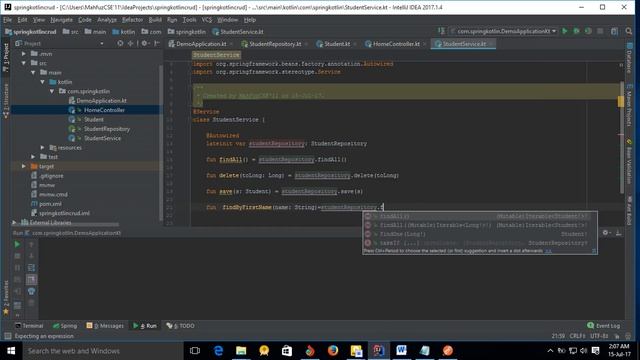Click Run with Coverage icon in top toolbar
This screenshot has height=360, width=640.
(588, 31)
